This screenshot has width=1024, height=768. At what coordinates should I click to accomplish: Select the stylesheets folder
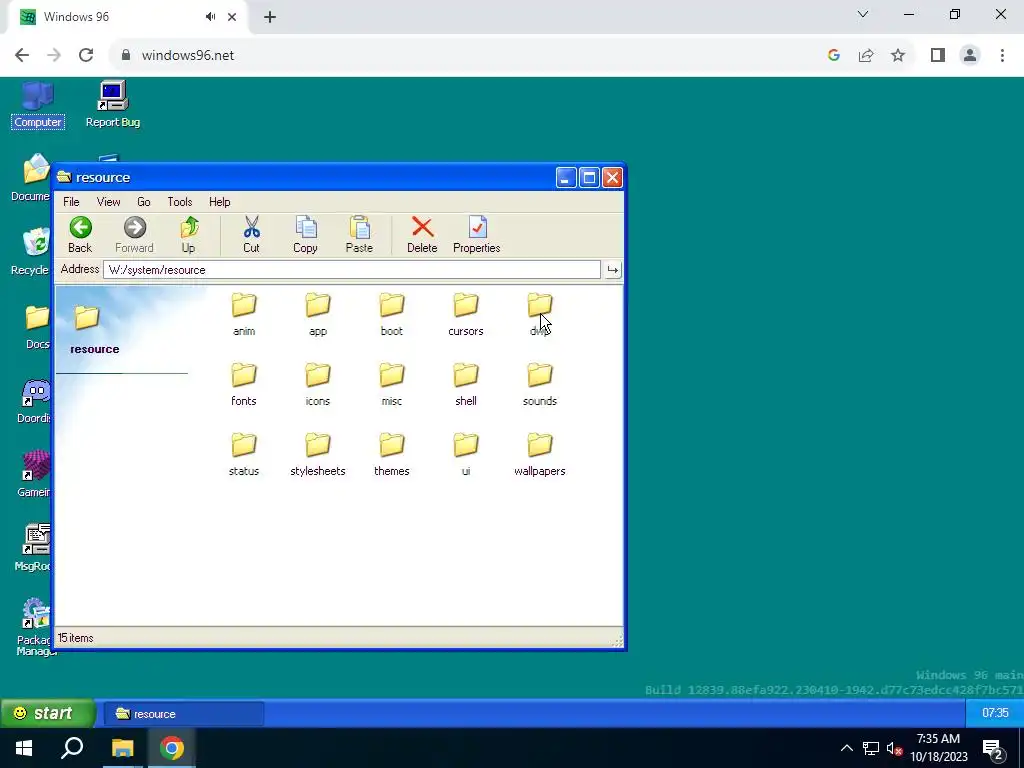click(x=318, y=454)
